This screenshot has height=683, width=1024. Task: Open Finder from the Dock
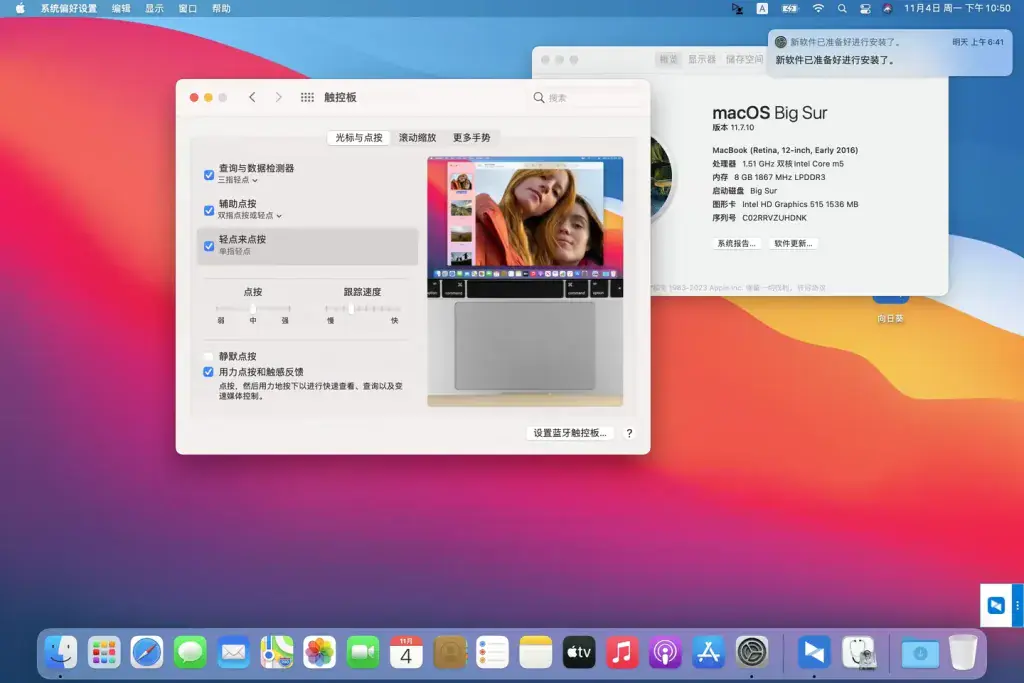[61, 652]
